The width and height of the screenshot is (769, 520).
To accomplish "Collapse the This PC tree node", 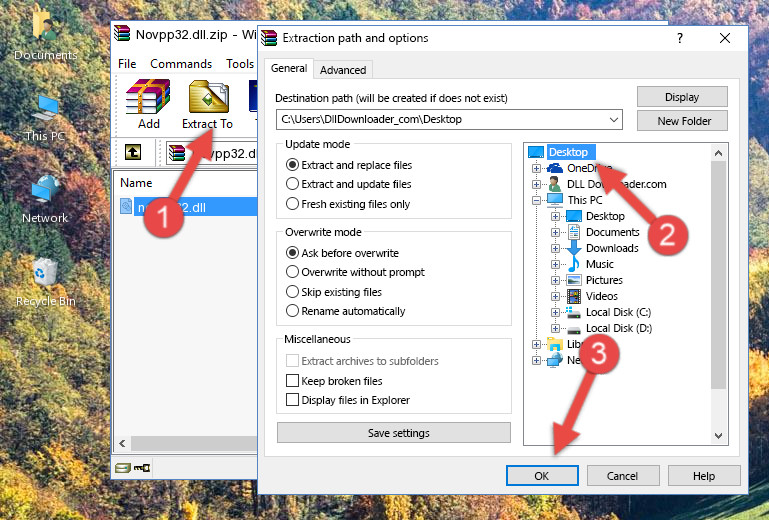I will 536,200.
